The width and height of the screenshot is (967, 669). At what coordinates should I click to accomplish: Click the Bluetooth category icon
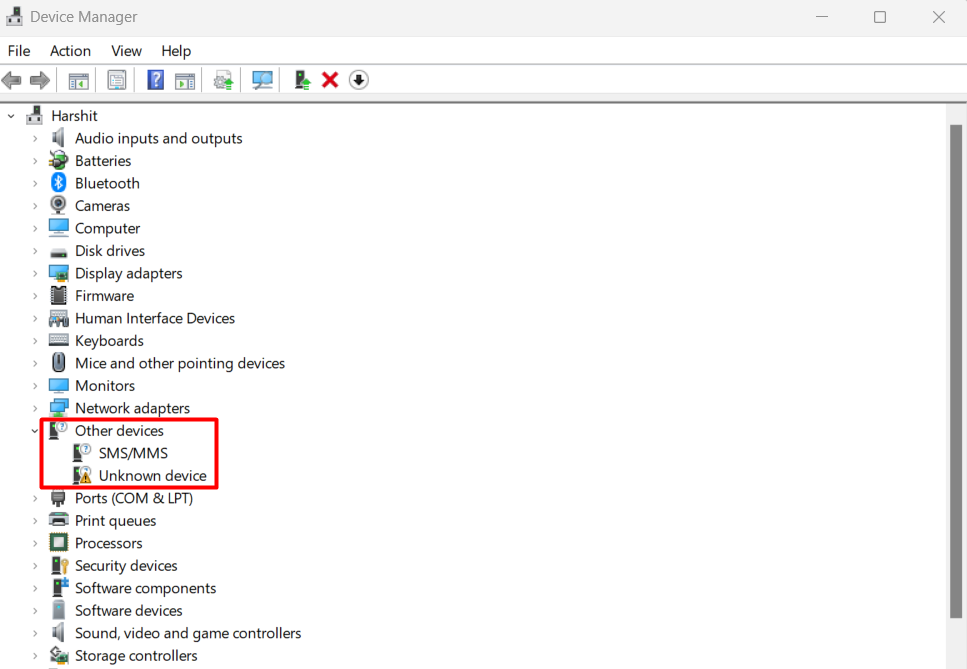pyautogui.click(x=59, y=183)
